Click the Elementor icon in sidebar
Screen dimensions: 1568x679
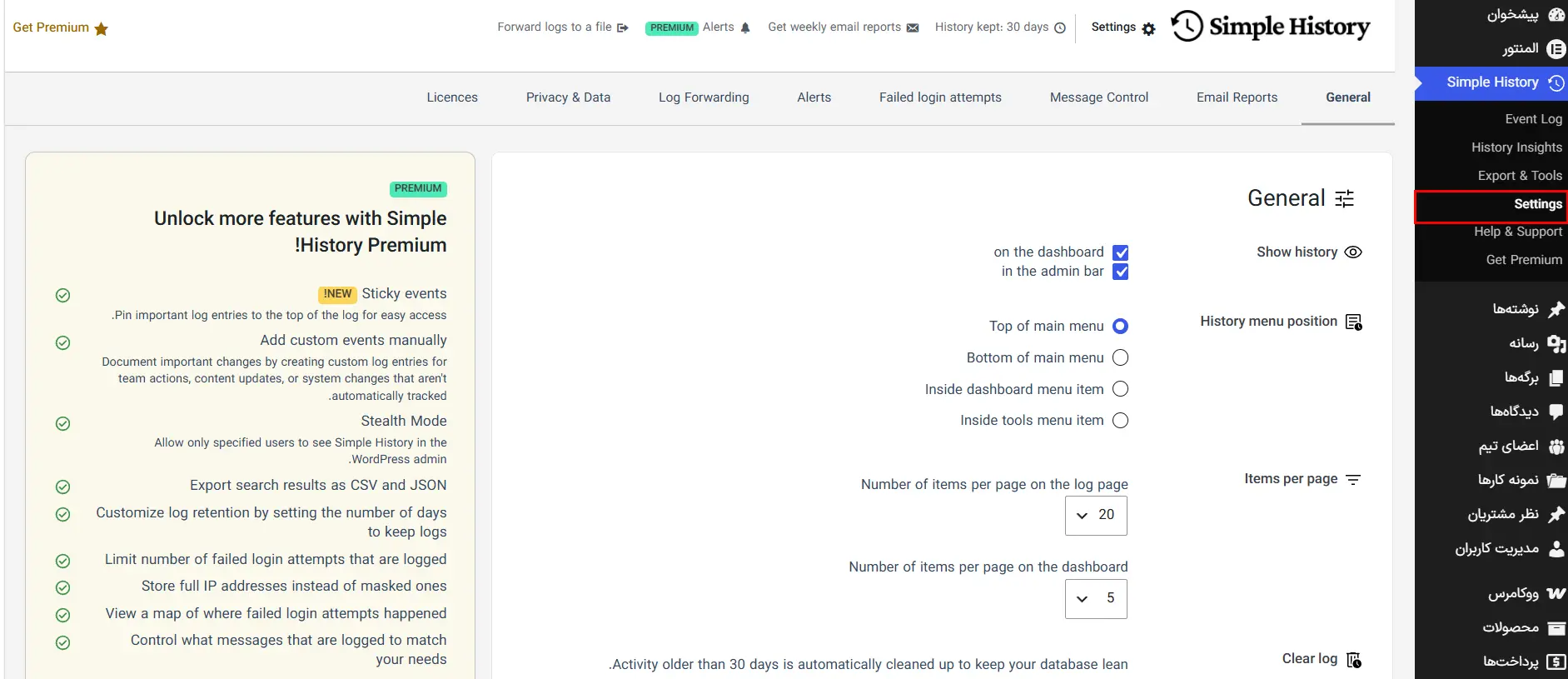coord(1556,49)
